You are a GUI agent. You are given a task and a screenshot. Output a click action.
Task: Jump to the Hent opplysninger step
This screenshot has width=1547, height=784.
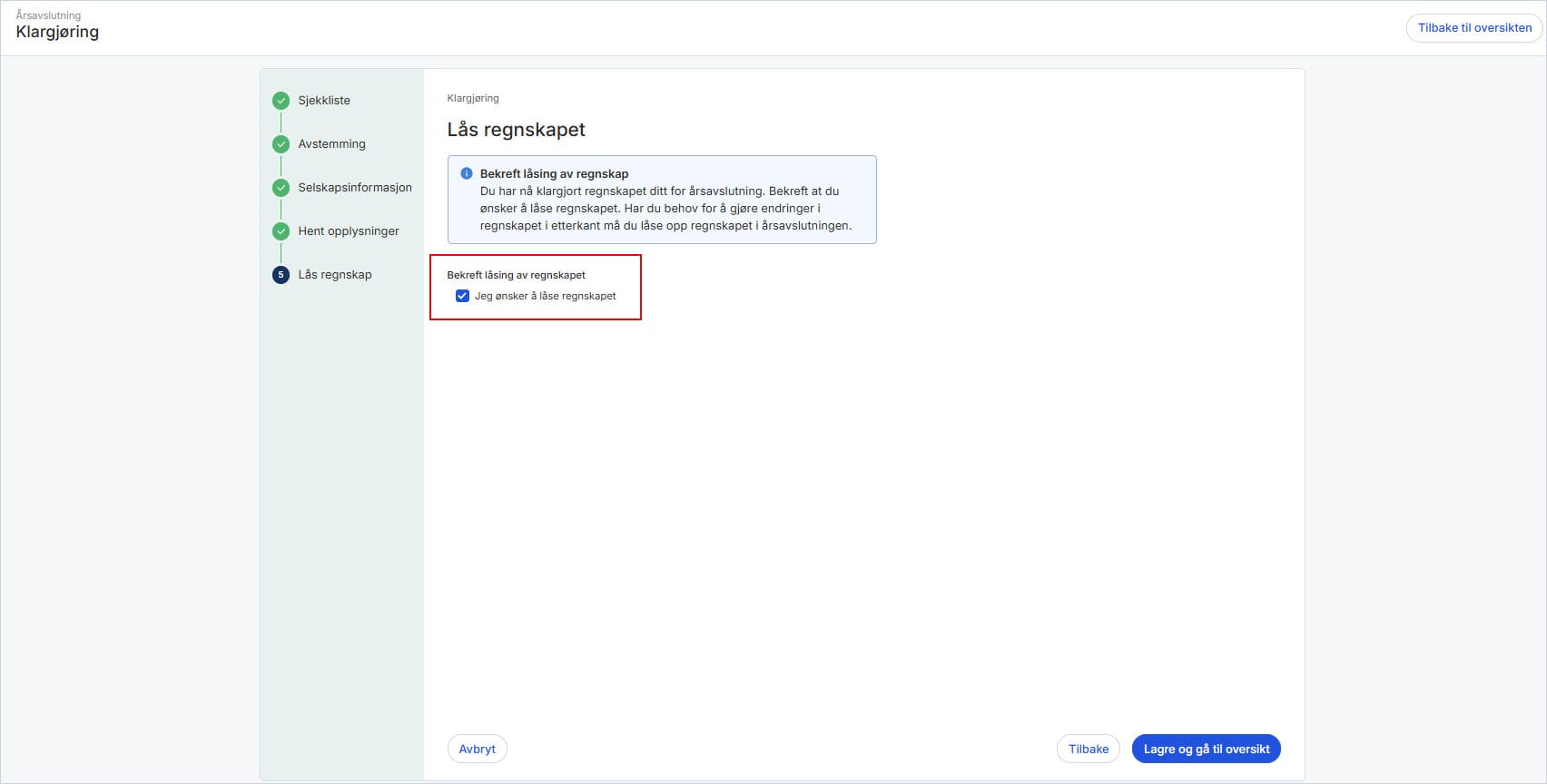click(x=349, y=231)
